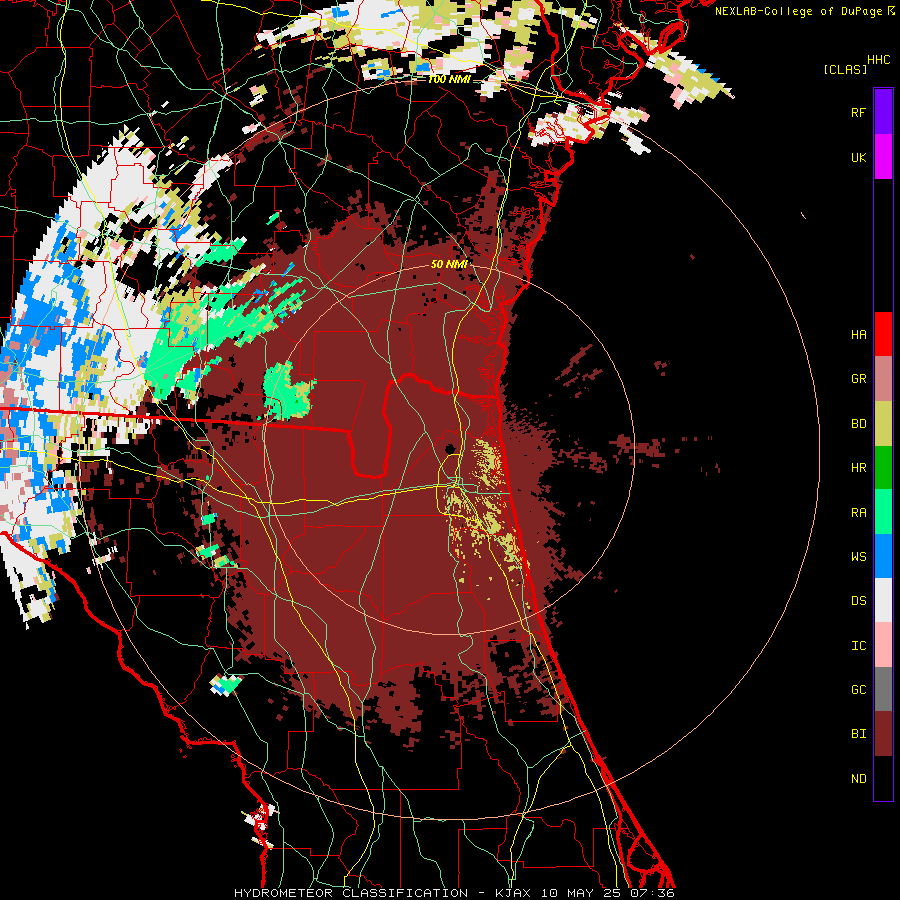Image resolution: width=900 pixels, height=900 pixels.
Task: Click the HR legend label
Action: 858,468
